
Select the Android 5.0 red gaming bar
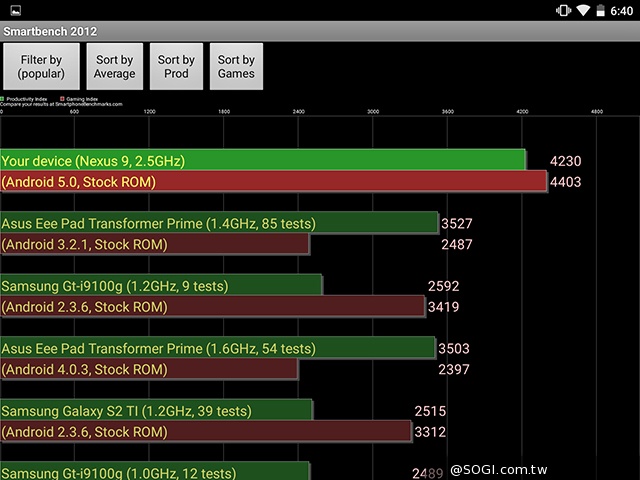pyautogui.click(x=273, y=182)
